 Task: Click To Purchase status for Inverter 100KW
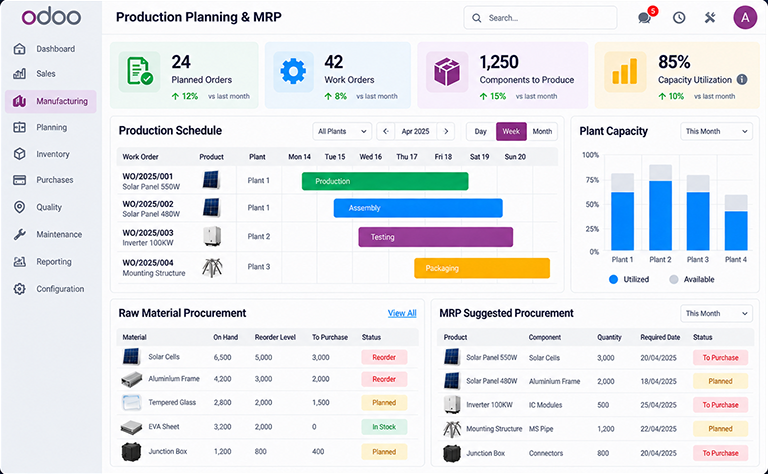click(x=720, y=404)
